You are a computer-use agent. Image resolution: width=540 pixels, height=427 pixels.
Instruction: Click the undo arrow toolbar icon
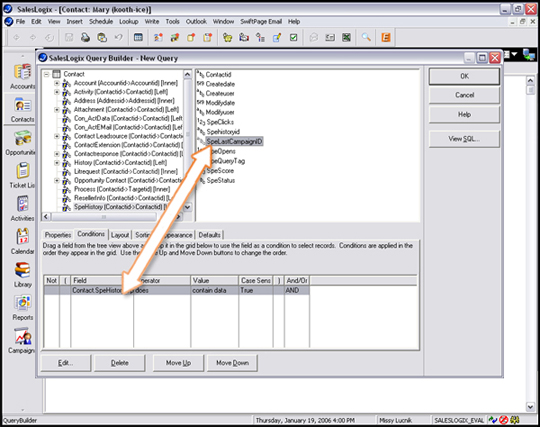[x=118, y=37]
